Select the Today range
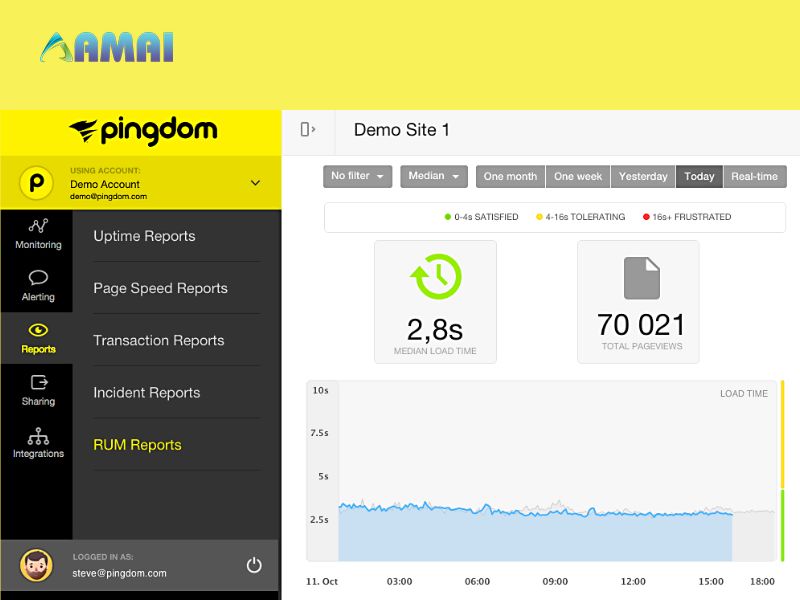800x600 pixels. point(699,177)
